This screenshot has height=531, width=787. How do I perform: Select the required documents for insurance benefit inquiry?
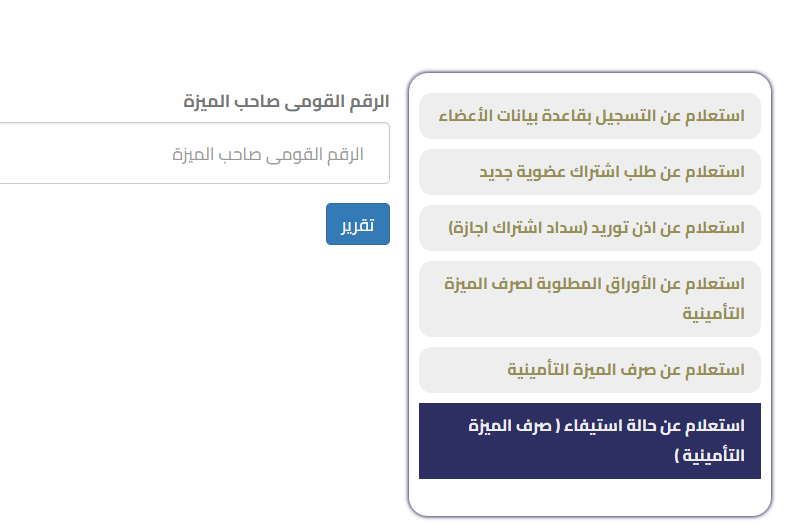coord(590,299)
